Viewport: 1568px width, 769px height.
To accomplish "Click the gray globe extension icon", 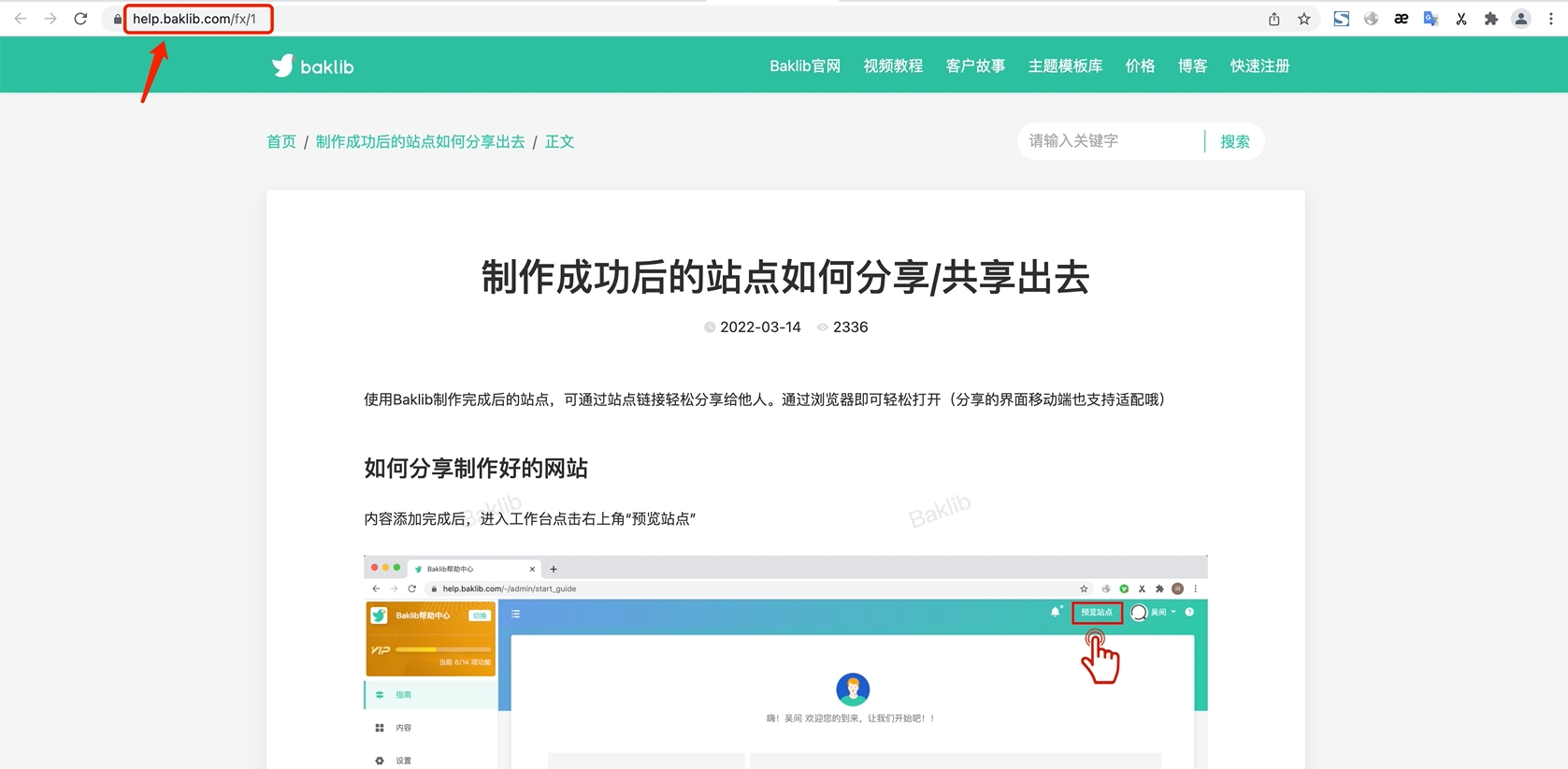I will tap(1371, 19).
